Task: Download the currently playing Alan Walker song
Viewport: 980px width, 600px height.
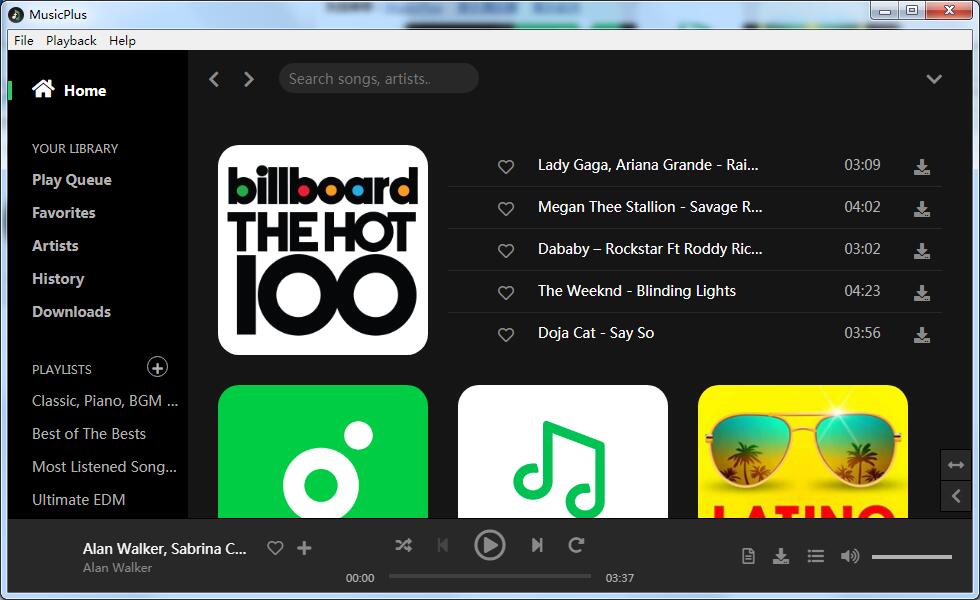Action: tap(781, 556)
